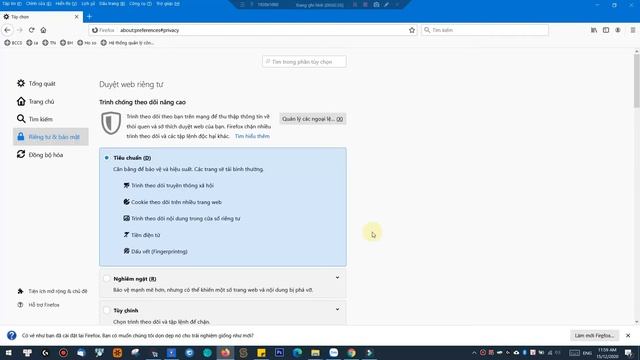640x360 pixels.
Task: Open the Firefox home page icon
Action: (x=43, y=30)
